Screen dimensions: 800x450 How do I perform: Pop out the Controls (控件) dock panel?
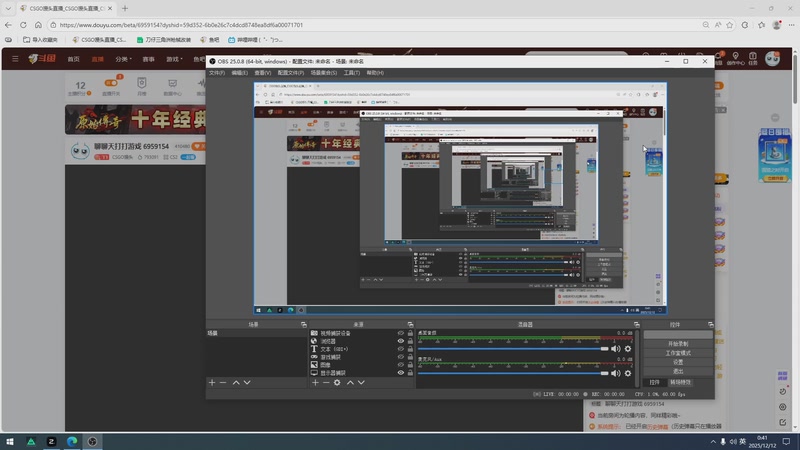(x=711, y=324)
